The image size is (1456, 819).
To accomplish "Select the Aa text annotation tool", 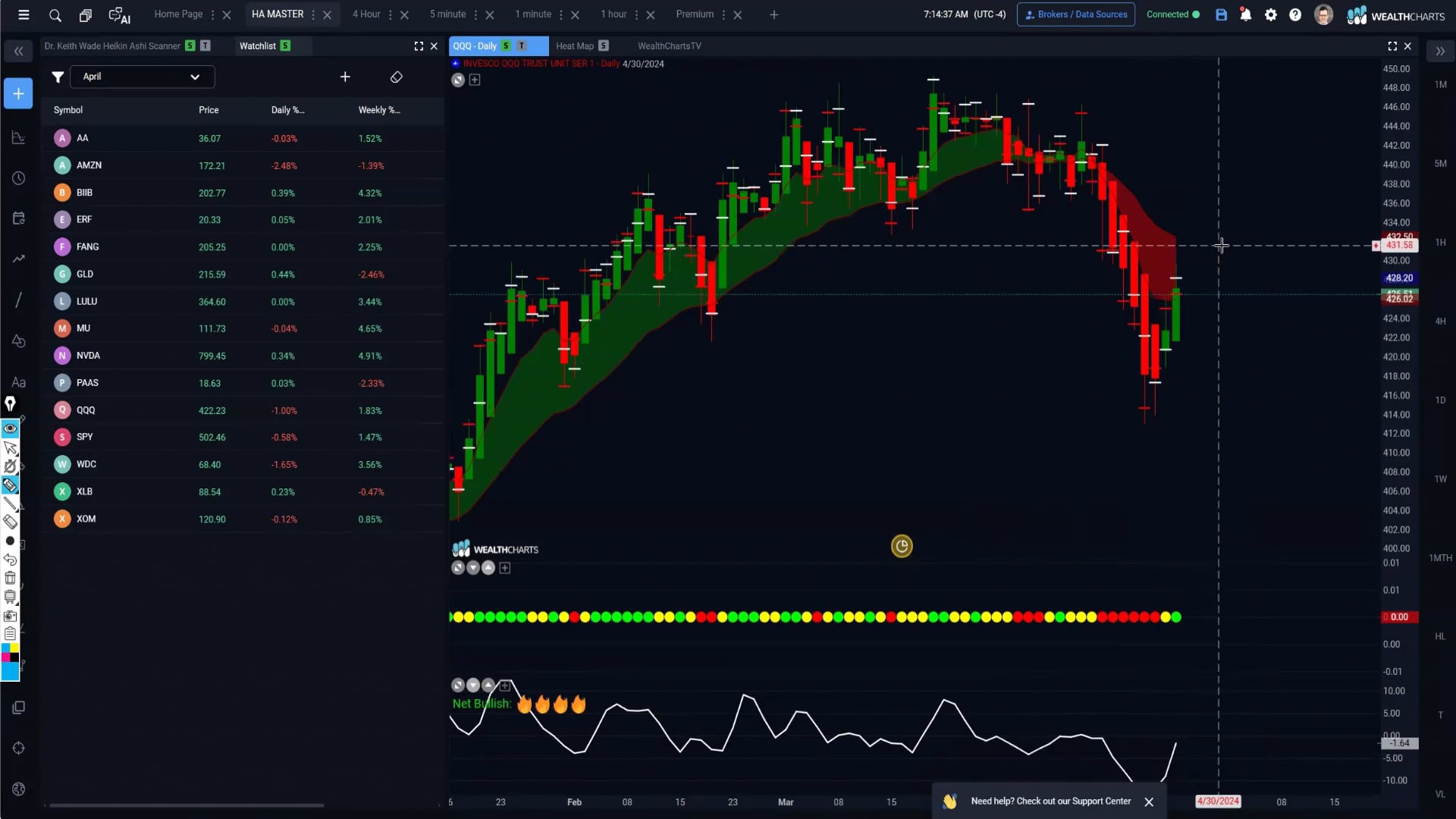I will click(x=18, y=382).
